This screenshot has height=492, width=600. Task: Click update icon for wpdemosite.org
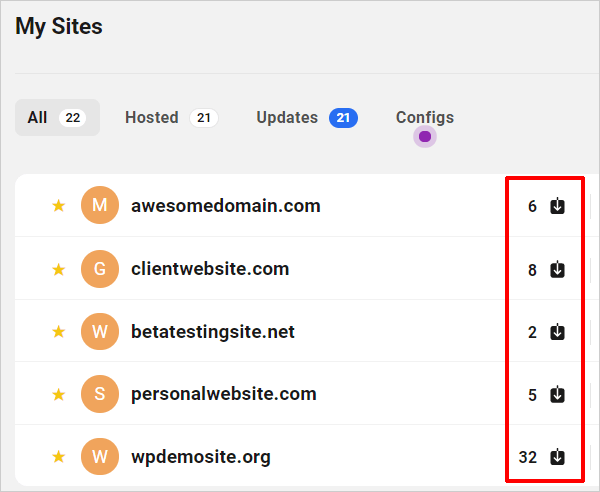point(557,457)
